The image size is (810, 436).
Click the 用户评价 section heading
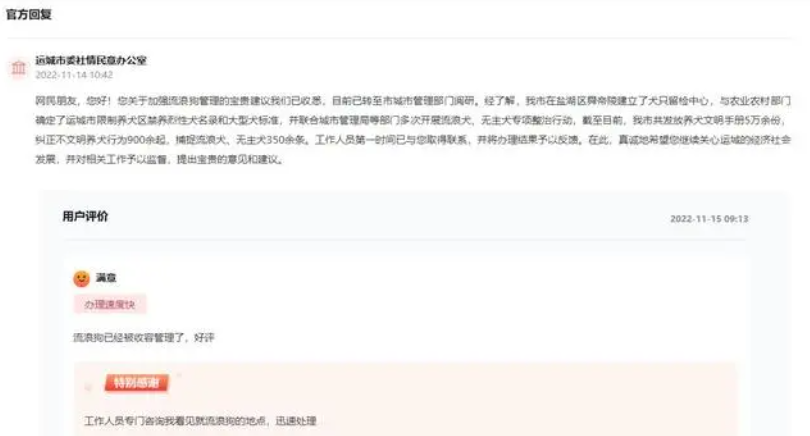[x=85, y=216]
